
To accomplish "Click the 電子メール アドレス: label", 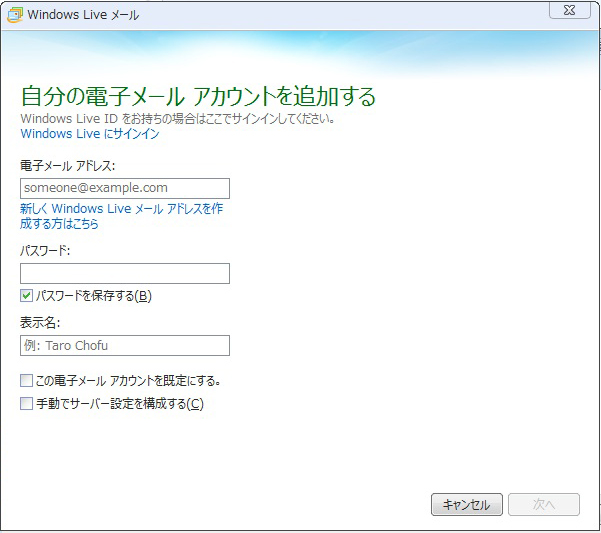I will click(x=67, y=166).
